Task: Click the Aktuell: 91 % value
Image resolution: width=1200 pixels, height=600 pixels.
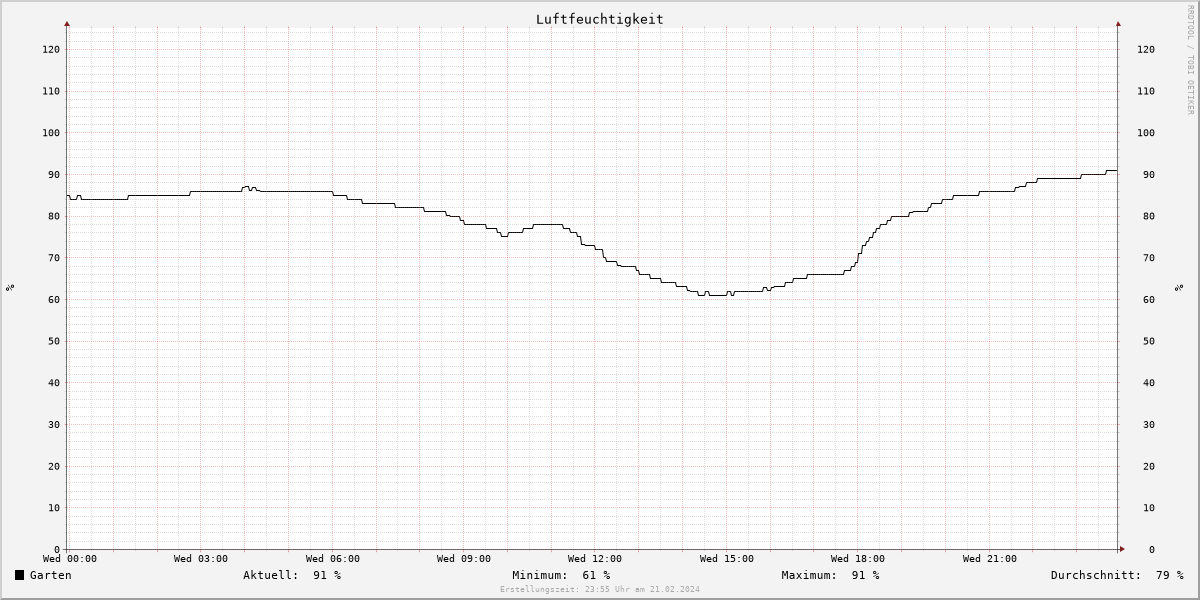Action: pyautogui.click(x=292, y=575)
